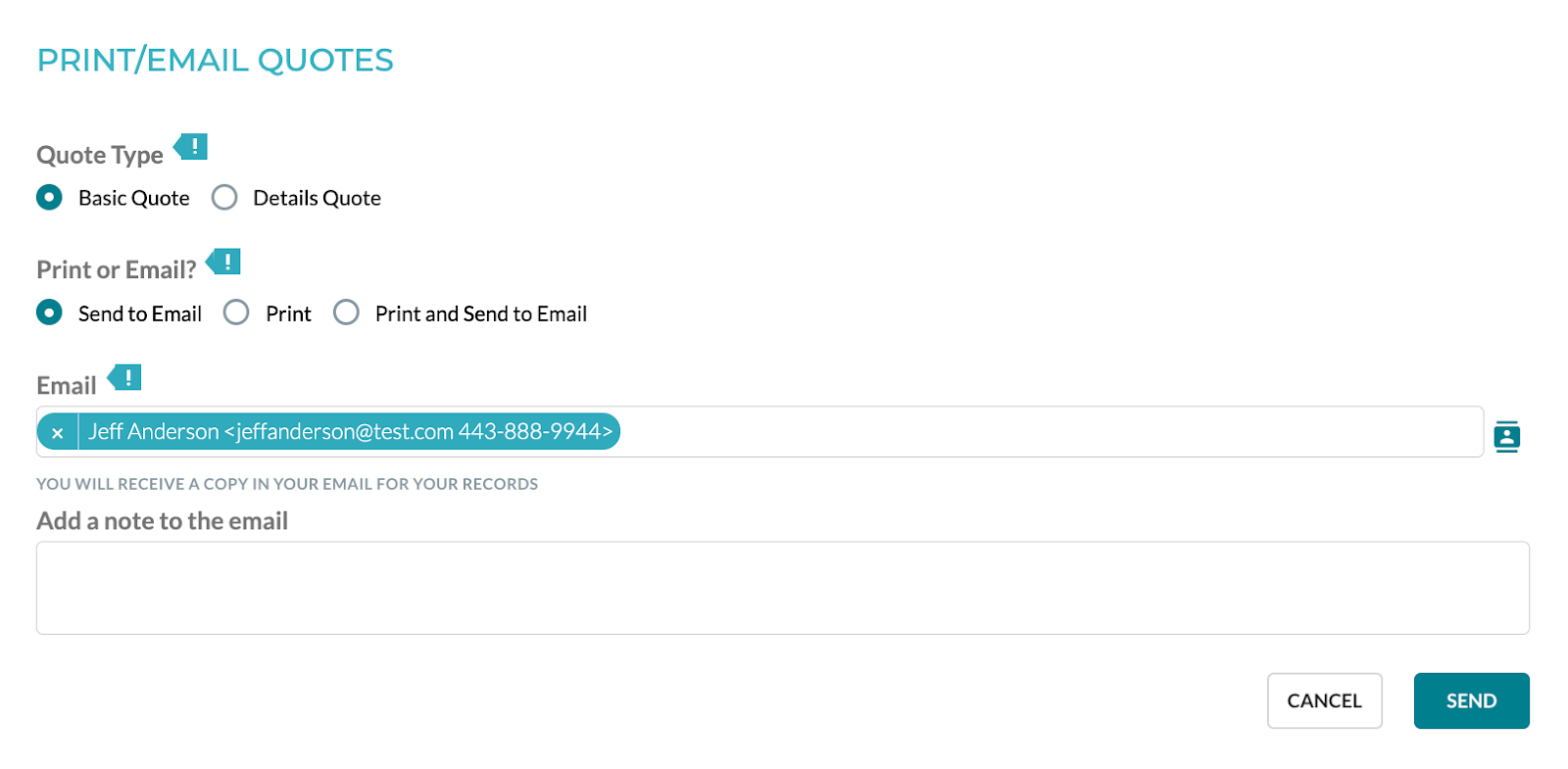
Task: Remove Jeff Anderson recipient with the x
Action: pos(58,432)
